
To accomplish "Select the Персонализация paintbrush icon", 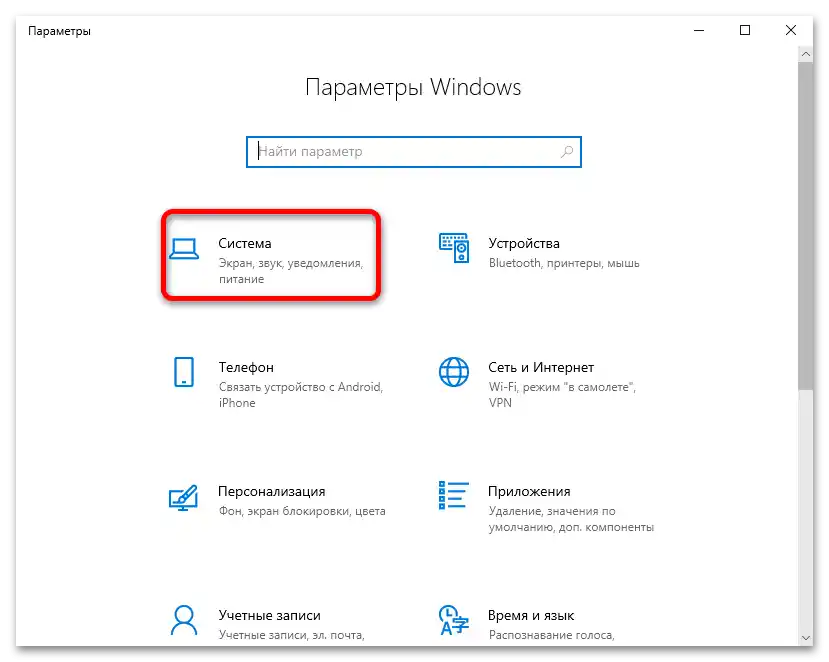I will click(x=183, y=498).
